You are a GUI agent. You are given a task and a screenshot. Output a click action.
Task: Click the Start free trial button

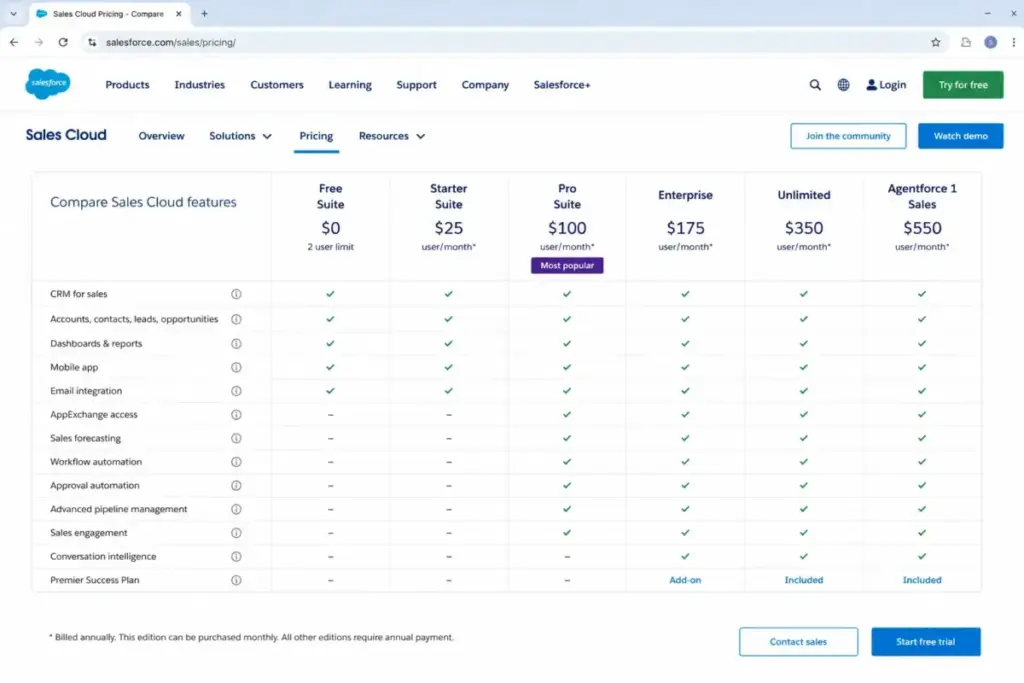(x=925, y=642)
